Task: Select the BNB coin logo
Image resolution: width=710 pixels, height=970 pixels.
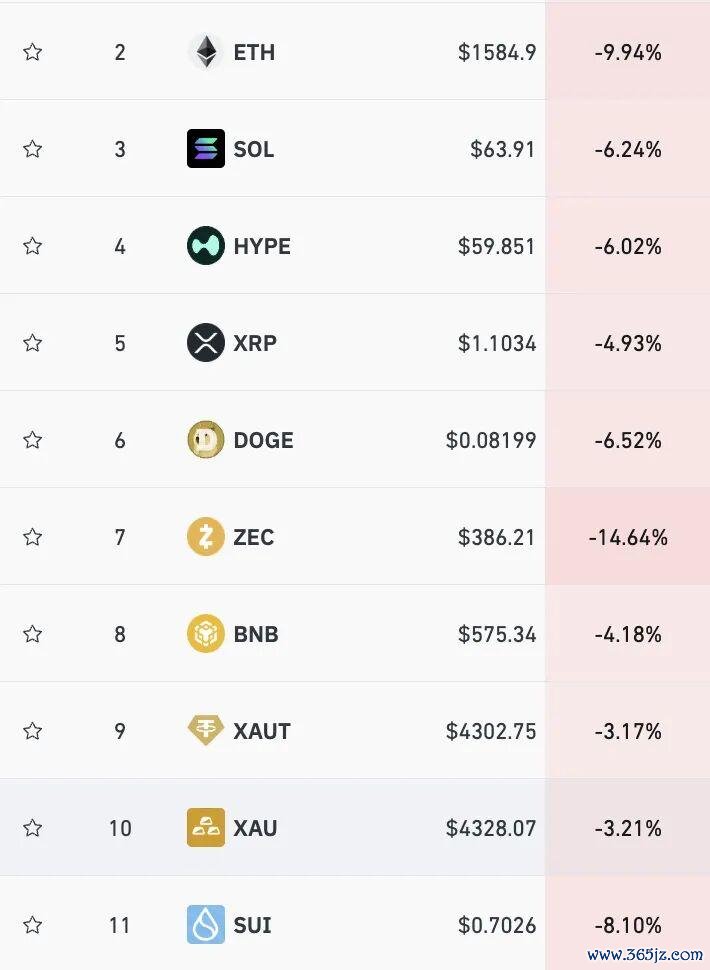Action: pos(206,633)
